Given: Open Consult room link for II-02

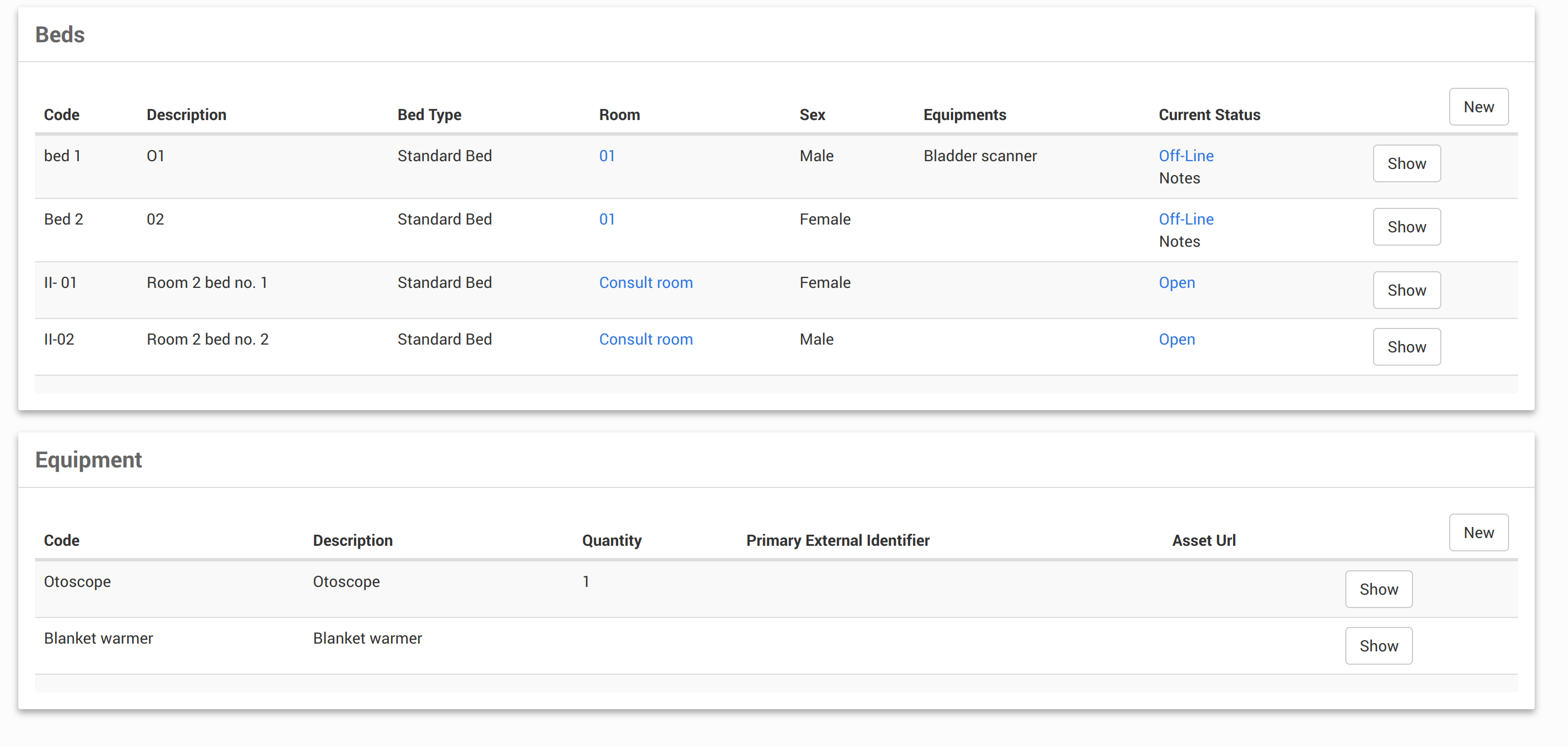Looking at the screenshot, I should [645, 340].
